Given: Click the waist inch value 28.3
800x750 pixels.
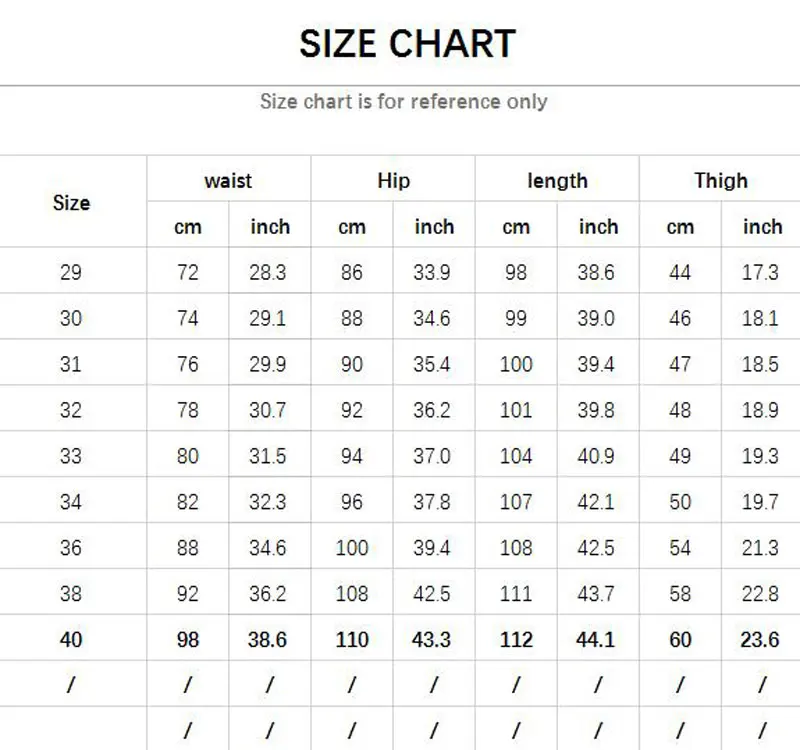Looking at the screenshot, I should click(268, 272).
